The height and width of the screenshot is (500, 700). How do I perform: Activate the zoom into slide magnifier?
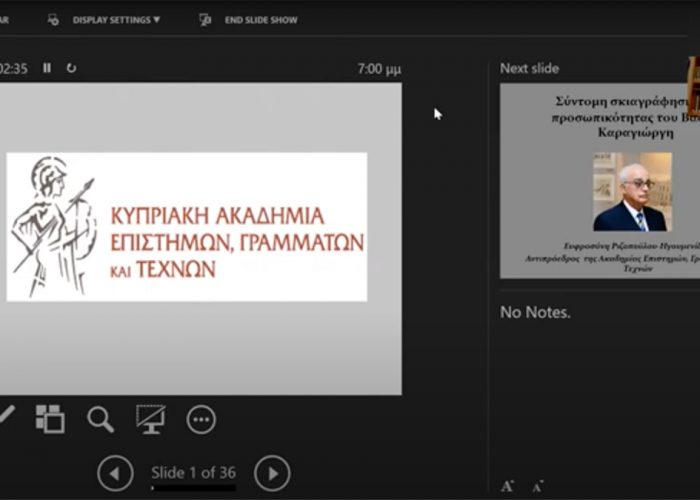click(x=100, y=419)
